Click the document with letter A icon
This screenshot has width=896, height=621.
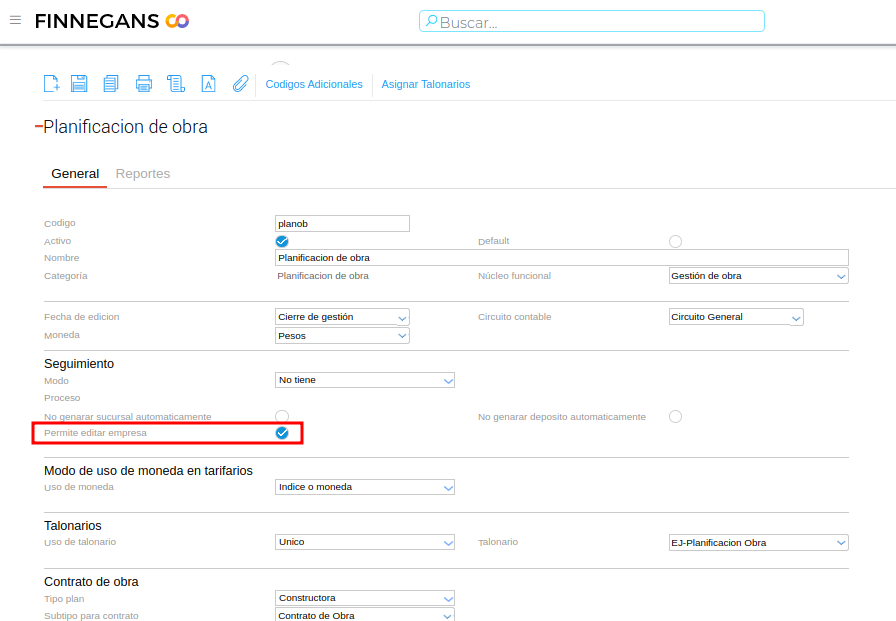click(x=209, y=83)
